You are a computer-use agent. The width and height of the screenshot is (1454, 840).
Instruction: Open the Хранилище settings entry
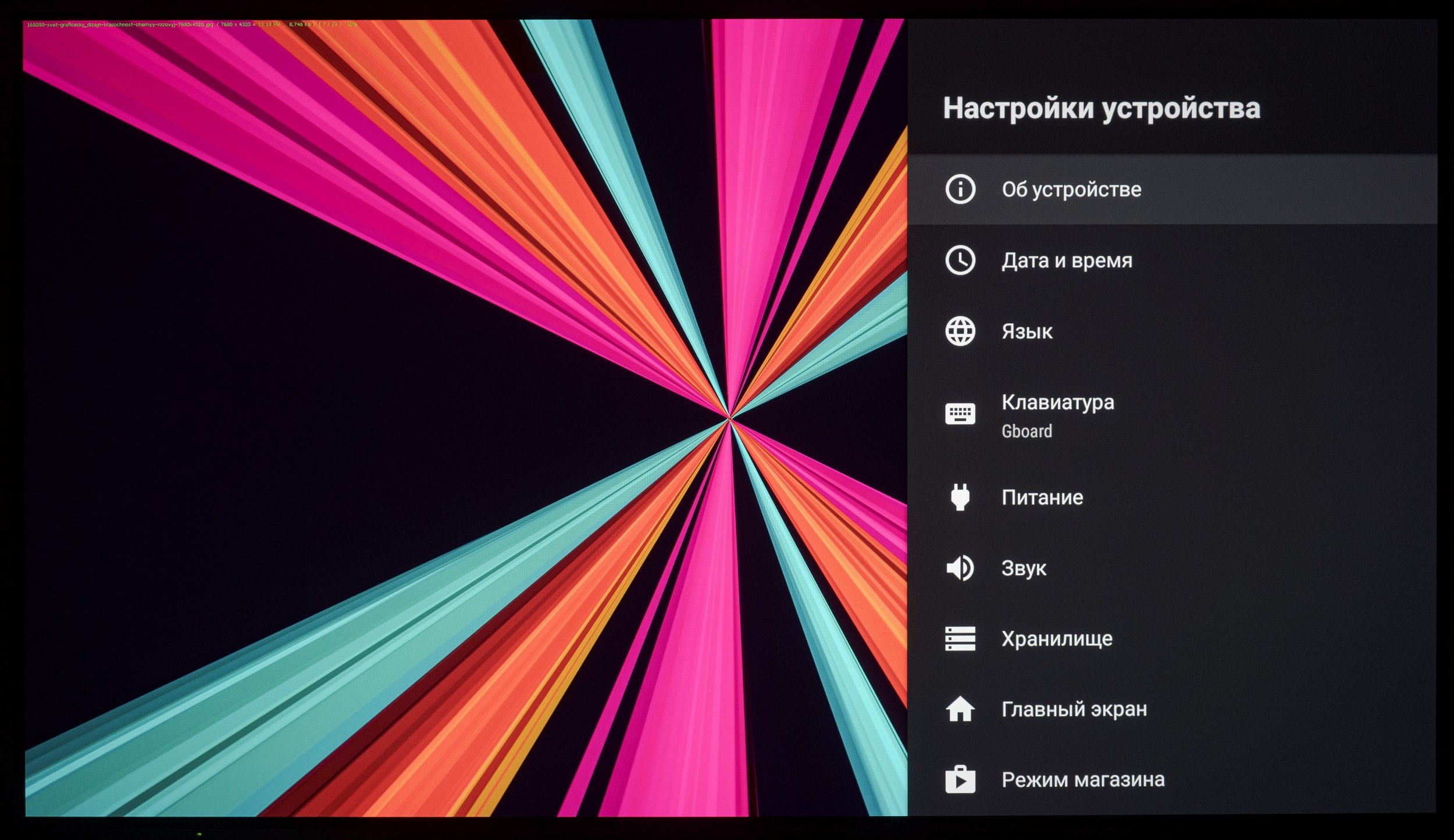[x=1171, y=638]
